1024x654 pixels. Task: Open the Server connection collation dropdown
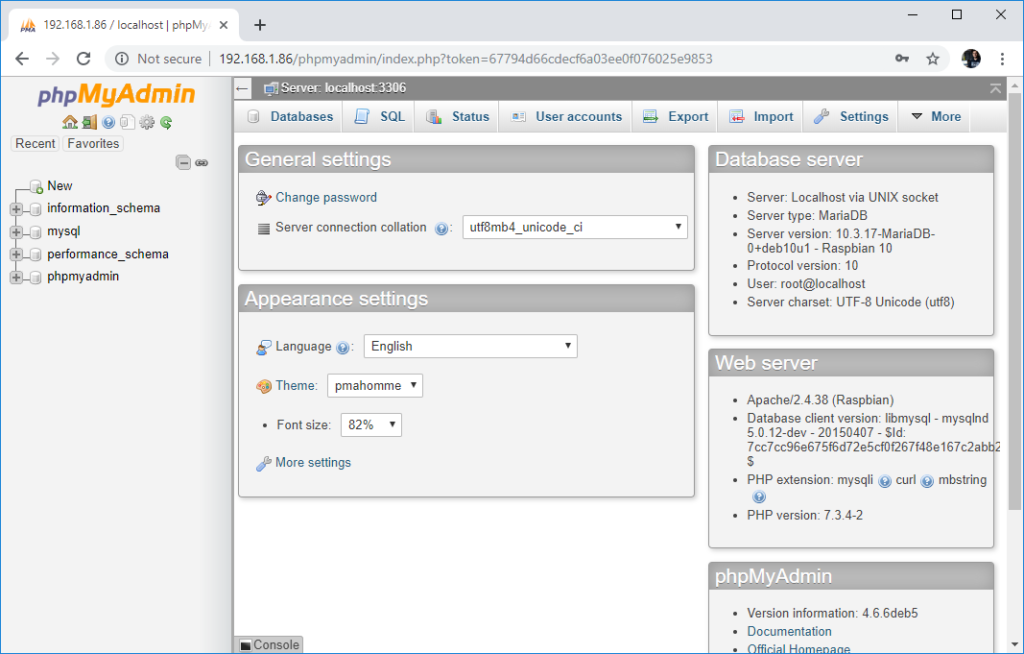[x=574, y=227]
